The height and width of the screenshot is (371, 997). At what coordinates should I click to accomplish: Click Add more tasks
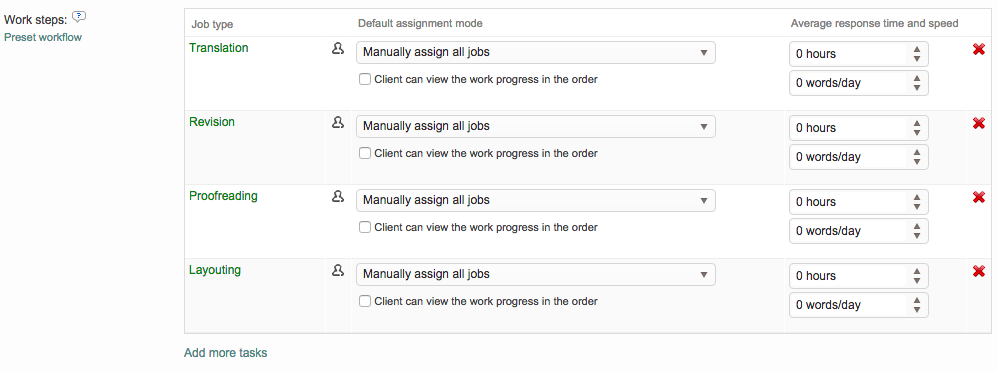pos(226,353)
